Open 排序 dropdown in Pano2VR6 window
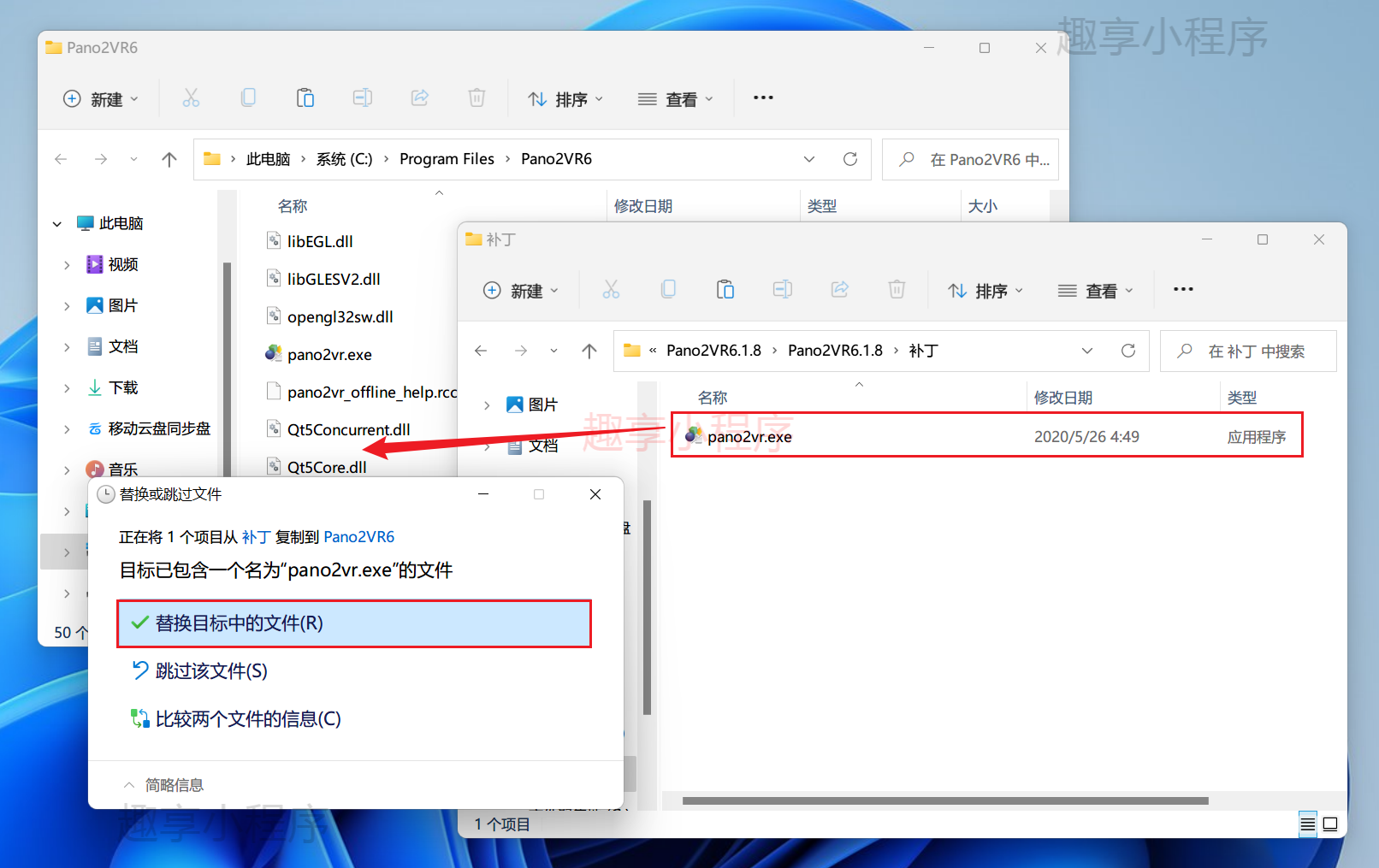 pos(565,99)
